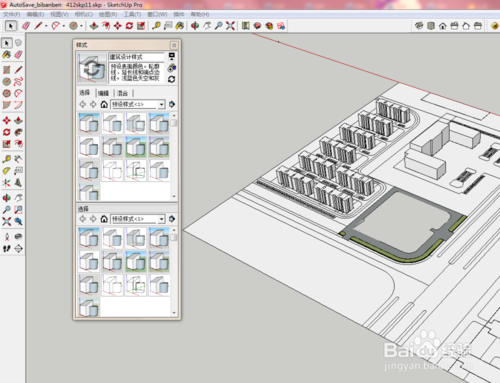Open the Circle tool dropdown arrow in top toolbar
500x383 pixels.
81,26
